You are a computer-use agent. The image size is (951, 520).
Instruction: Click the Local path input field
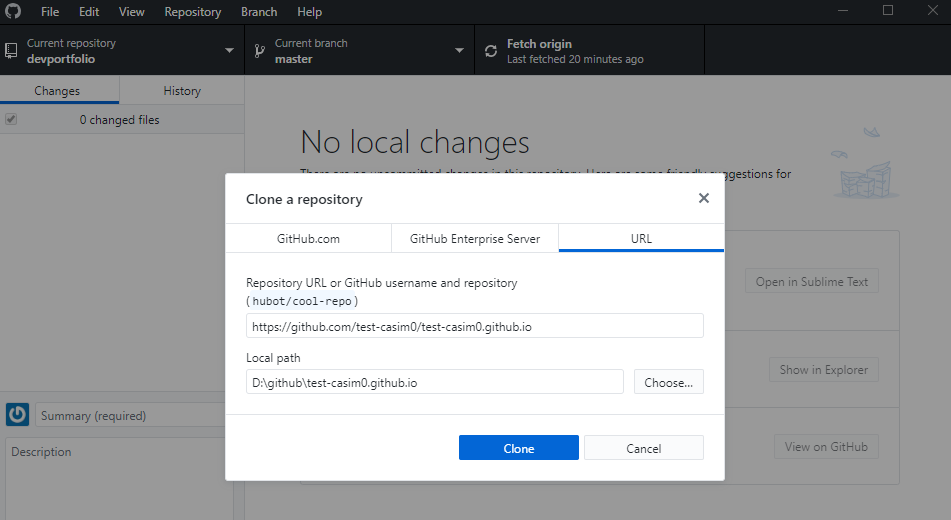coord(435,382)
